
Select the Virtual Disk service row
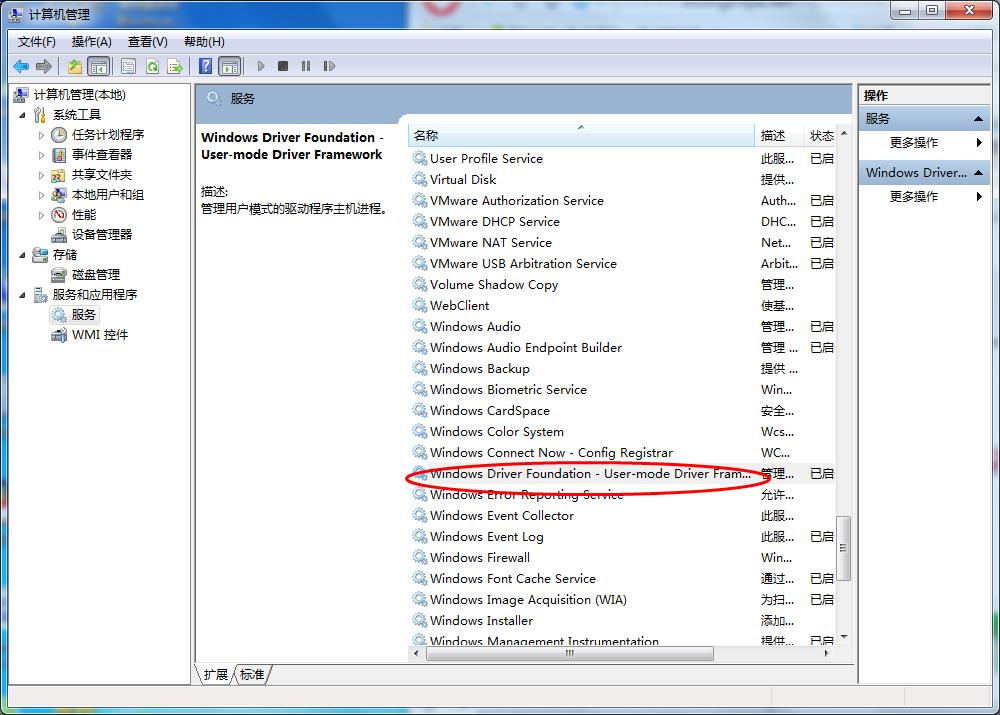(622, 179)
